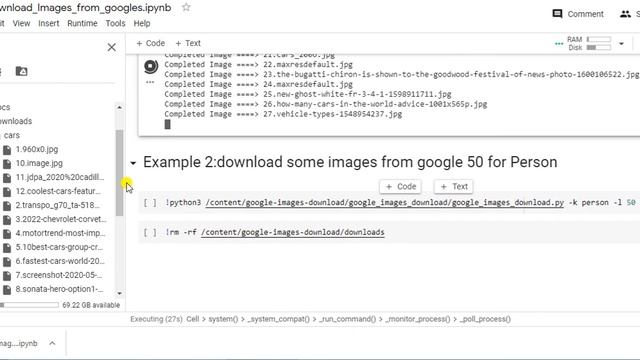Open file 12.coolest-cars-featur...
The width and height of the screenshot is (640, 360).
pyautogui.click(x=58, y=191)
